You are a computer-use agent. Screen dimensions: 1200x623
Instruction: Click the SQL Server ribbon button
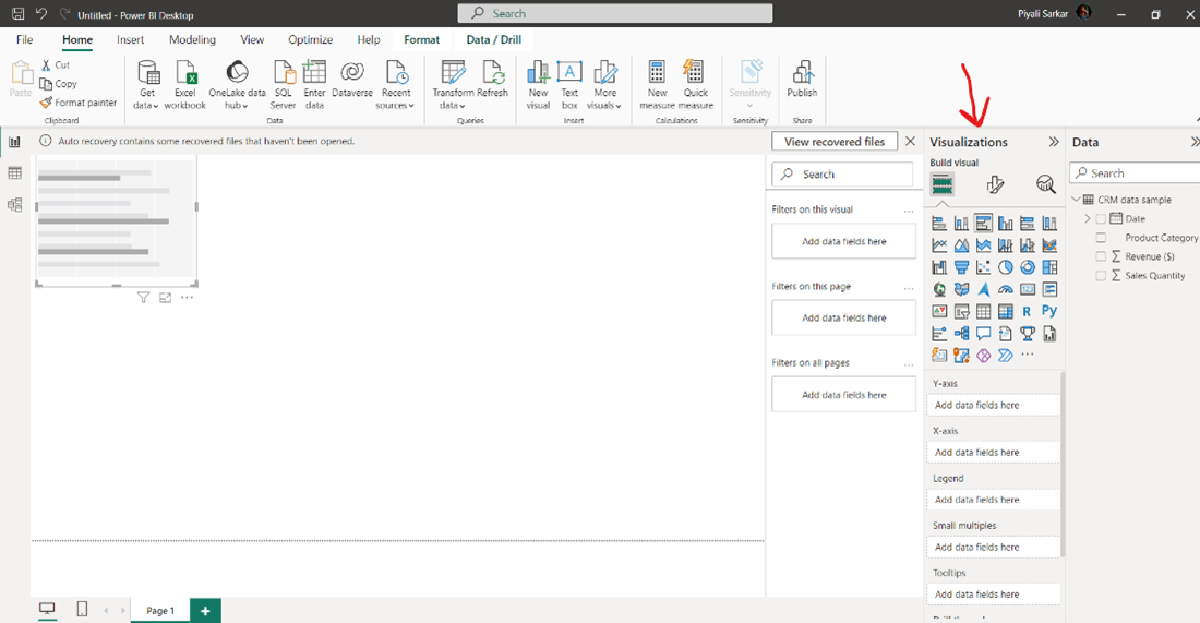(283, 85)
